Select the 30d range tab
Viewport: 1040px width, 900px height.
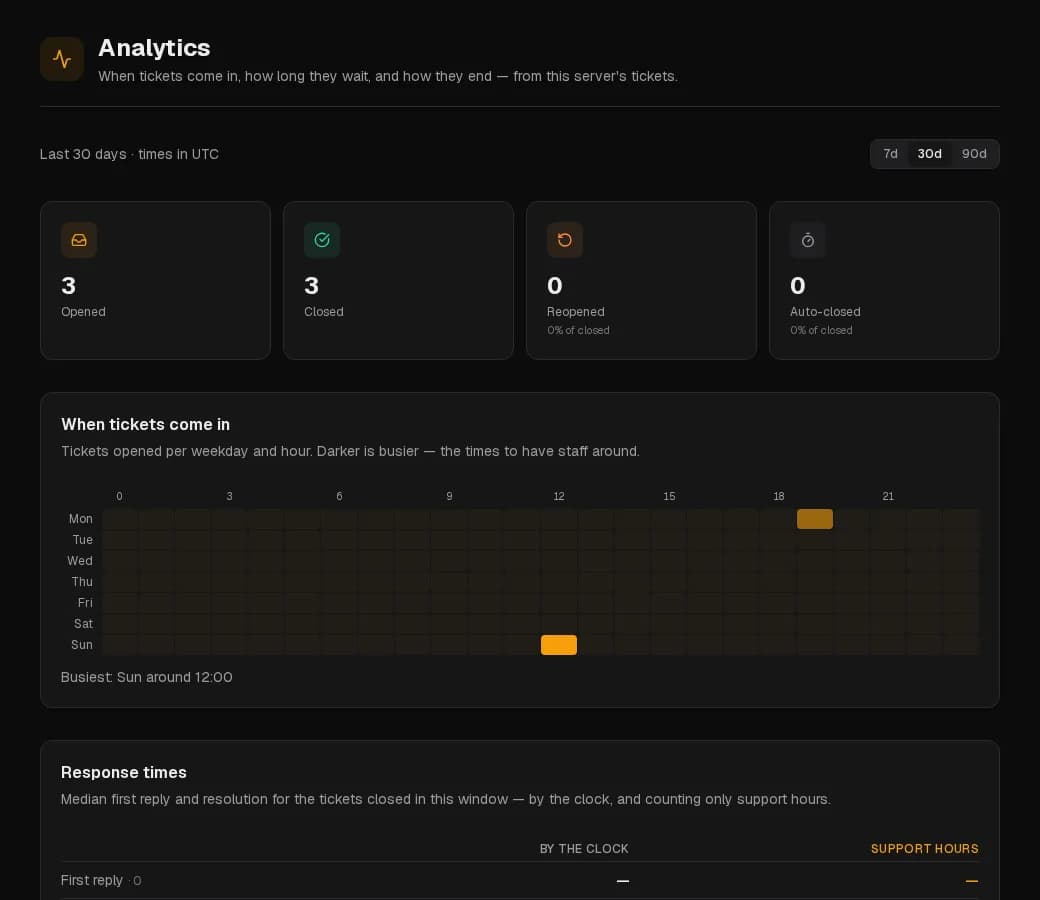point(929,154)
